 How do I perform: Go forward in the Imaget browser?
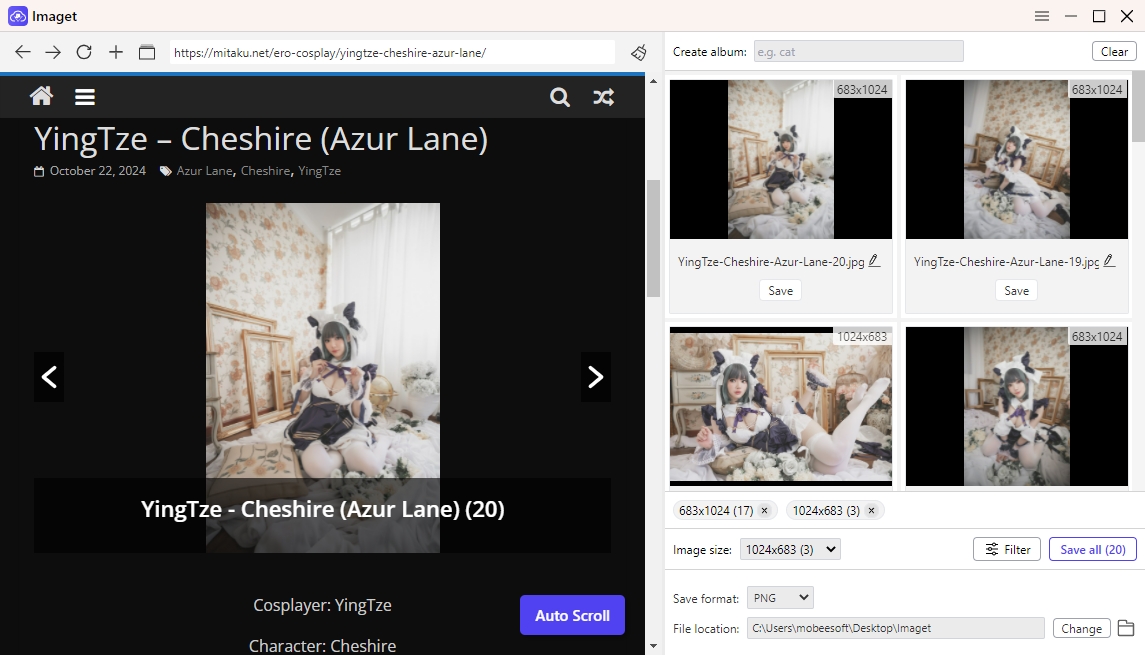53,52
